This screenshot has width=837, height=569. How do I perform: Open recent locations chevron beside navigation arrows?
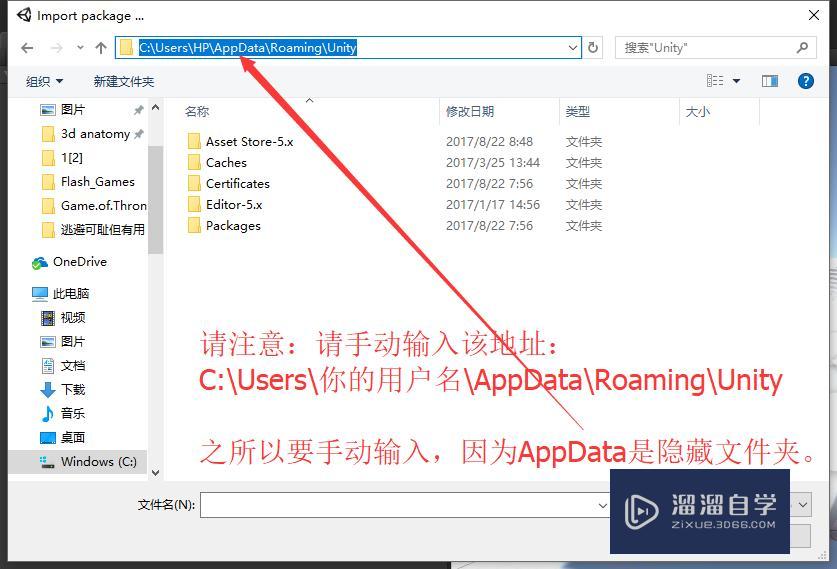point(80,48)
